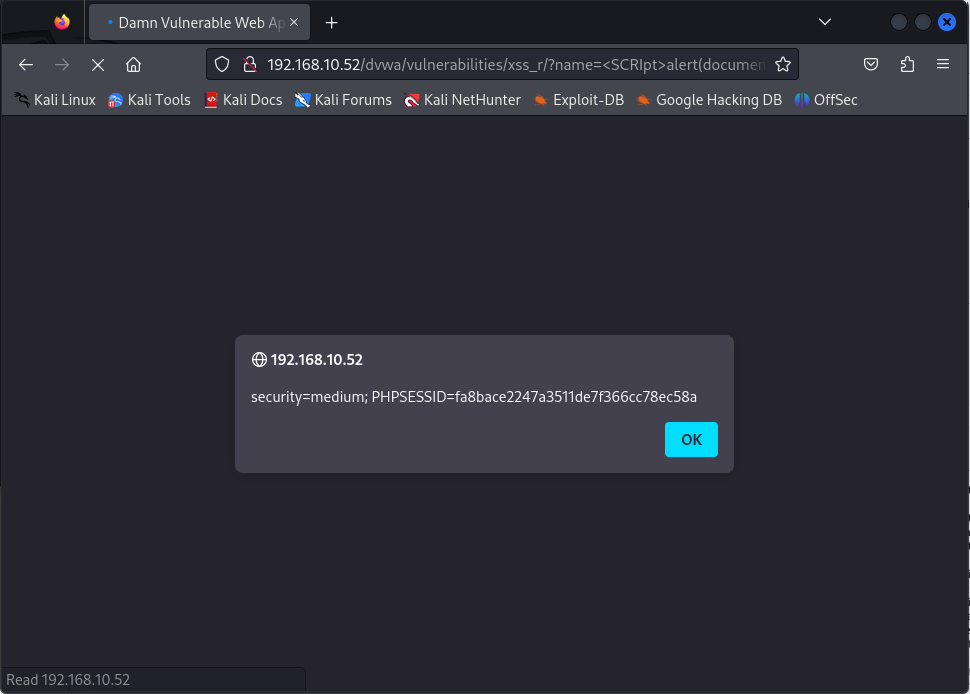
Task: Open Google Hacking DB bookmark
Action: coord(709,100)
